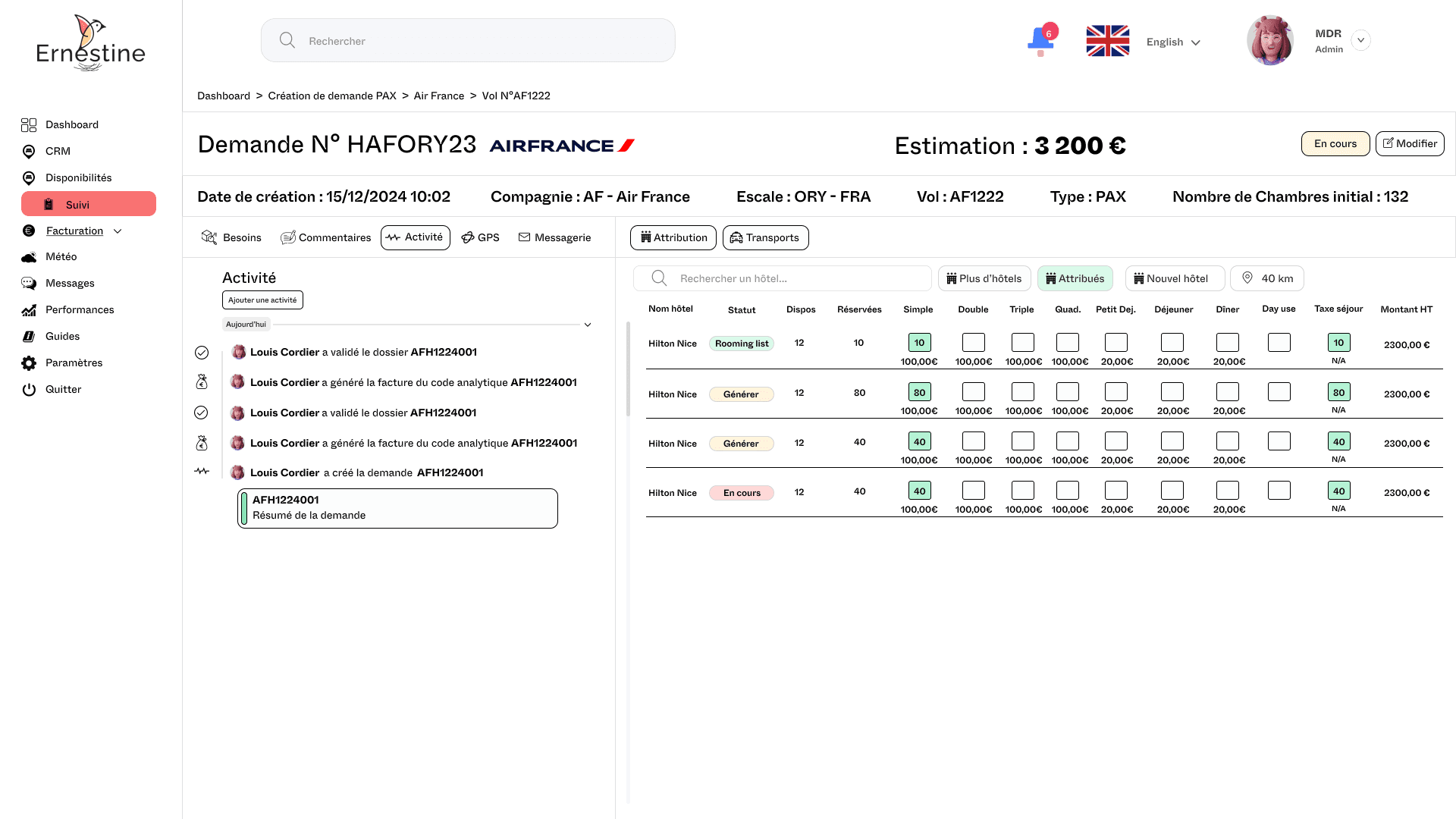Click the UK flag language icon
Image resolution: width=1456 pixels, height=819 pixels.
(x=1107, y=41)
